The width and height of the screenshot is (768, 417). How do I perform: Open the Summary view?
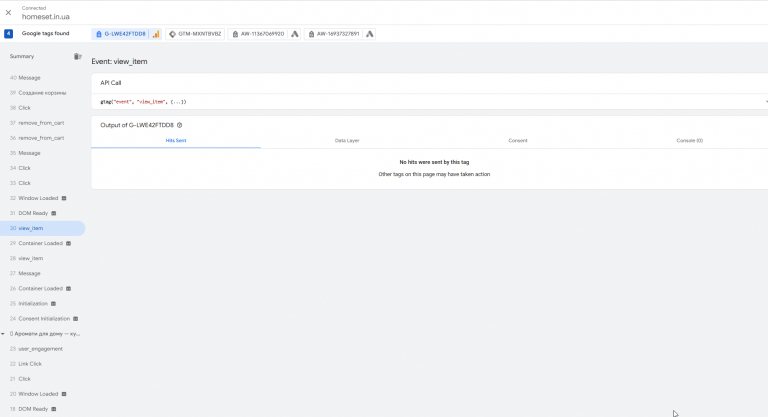point(22,56)
